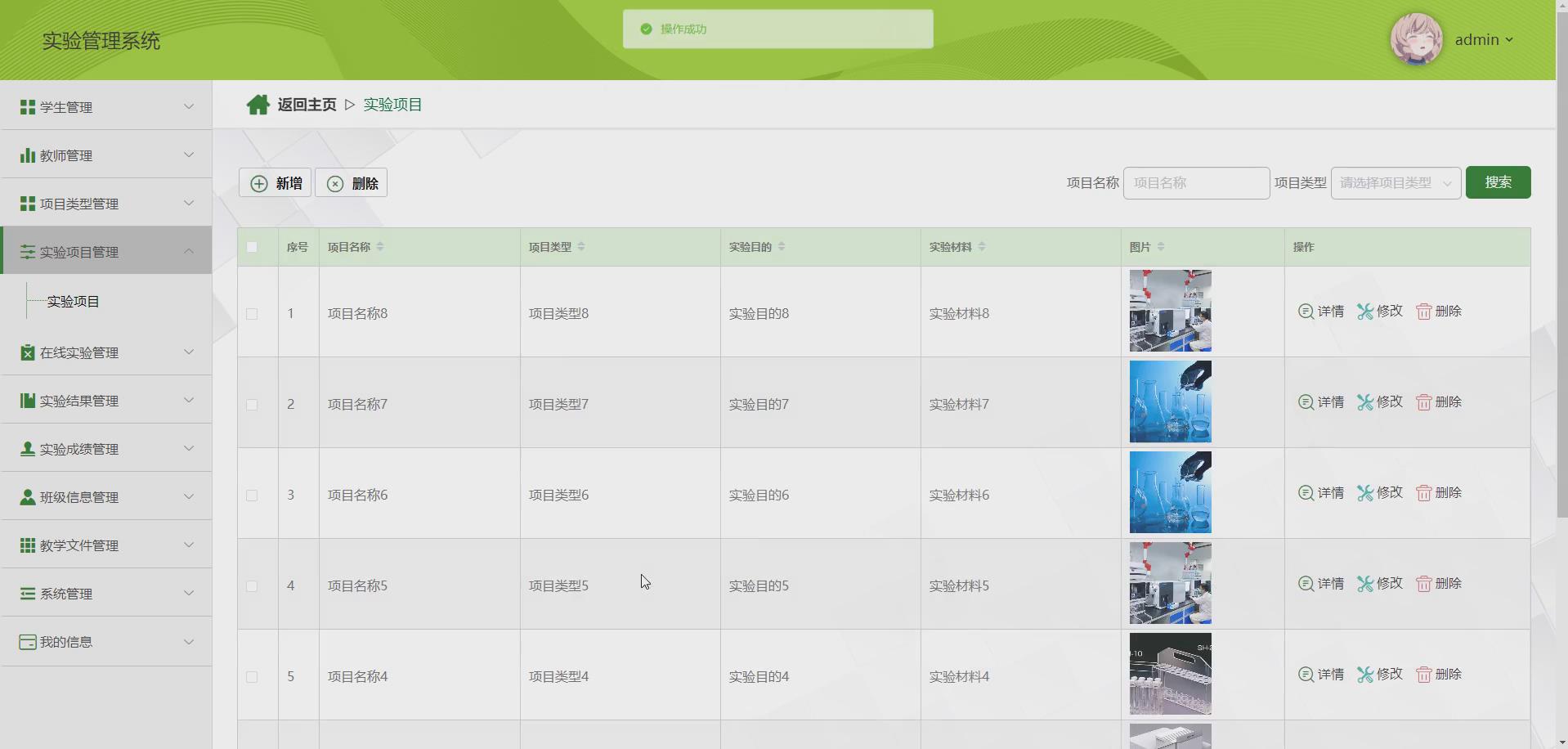Screen dimensions: 1568x749
Task: Expand the admin account dropdown menu
Action: pos(1484,39)
